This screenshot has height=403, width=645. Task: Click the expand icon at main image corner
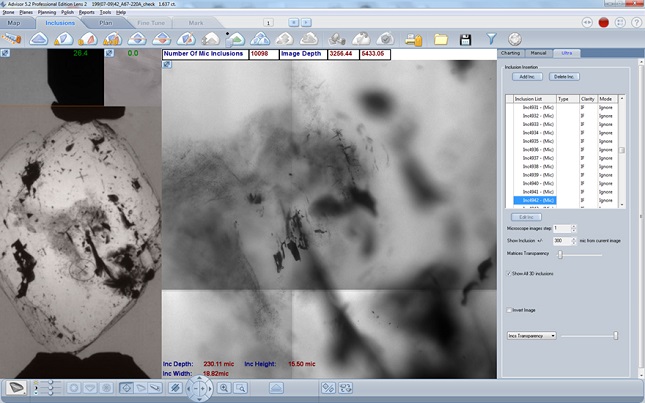[167, 65]
